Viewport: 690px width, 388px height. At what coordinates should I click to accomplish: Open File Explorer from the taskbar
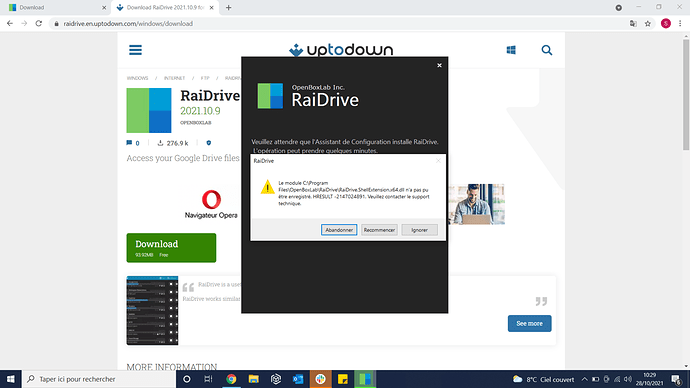(x=253, y=379)
